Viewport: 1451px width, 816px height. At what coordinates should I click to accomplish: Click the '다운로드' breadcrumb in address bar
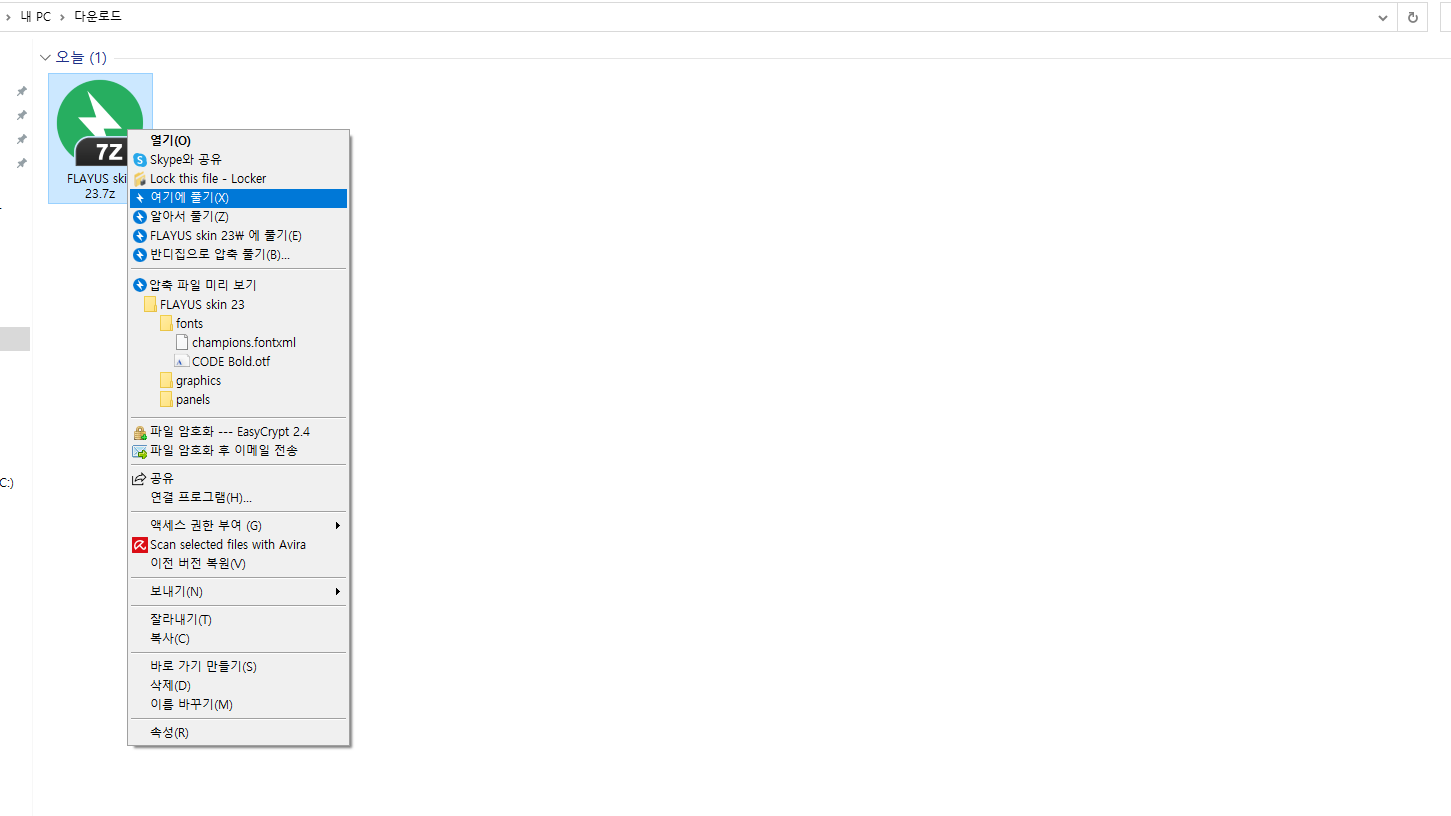tap(98, 17)
